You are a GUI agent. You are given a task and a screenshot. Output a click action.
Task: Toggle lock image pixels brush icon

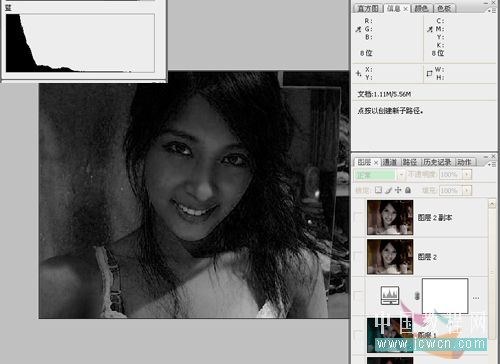point(388,190)
